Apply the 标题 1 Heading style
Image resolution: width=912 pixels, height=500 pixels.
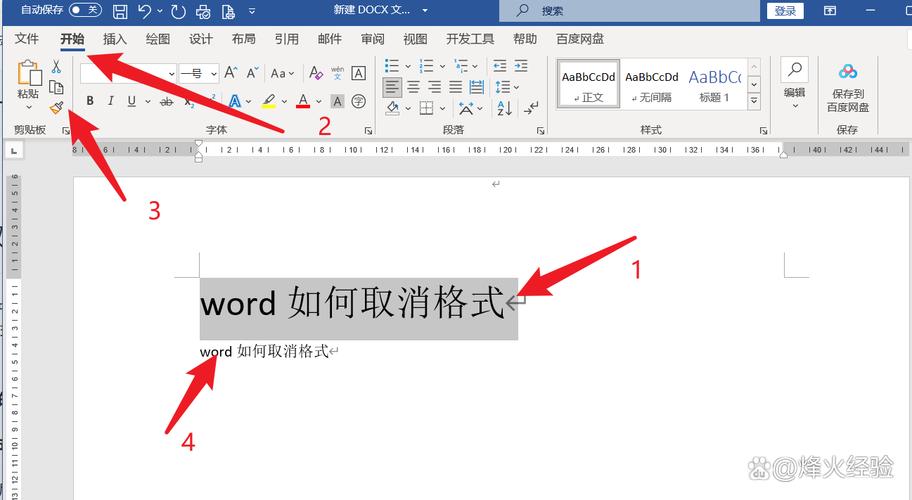pyautogui.click(x=714, y=84)
